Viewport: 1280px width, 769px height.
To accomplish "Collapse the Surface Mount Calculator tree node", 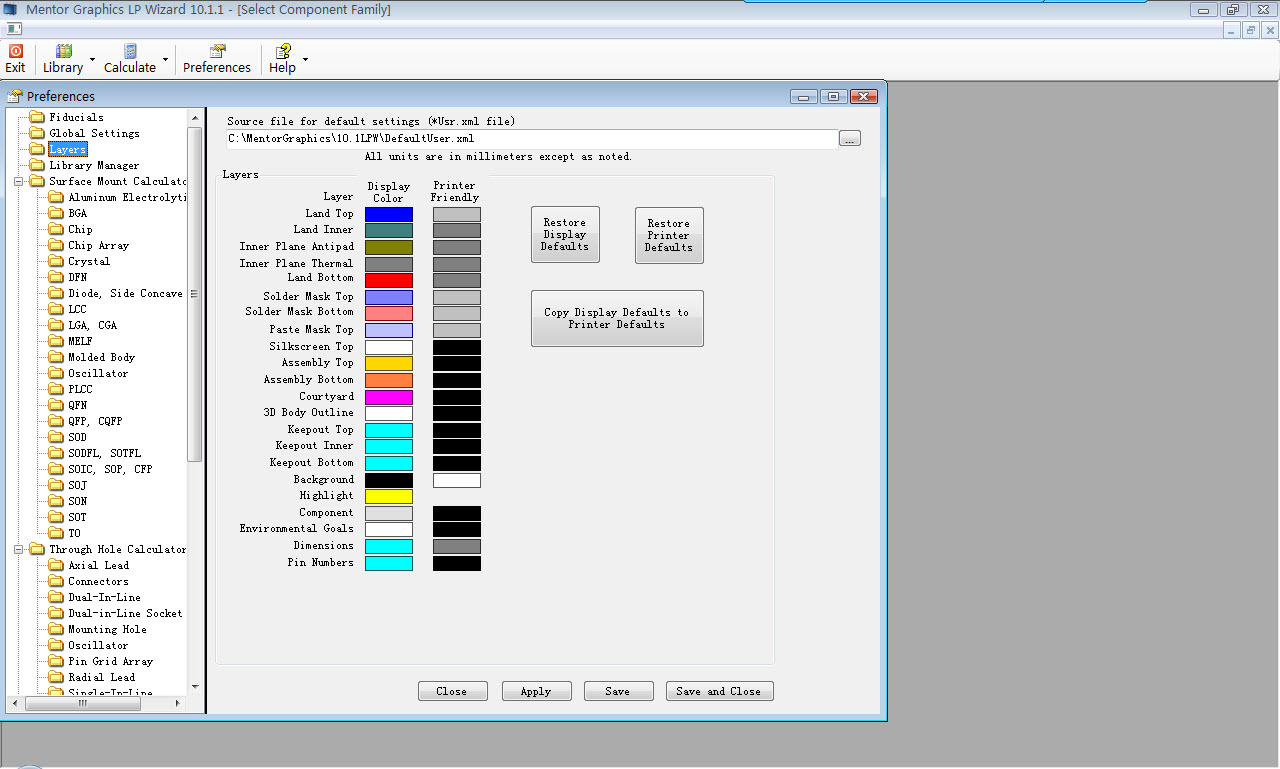I will 18,181.
